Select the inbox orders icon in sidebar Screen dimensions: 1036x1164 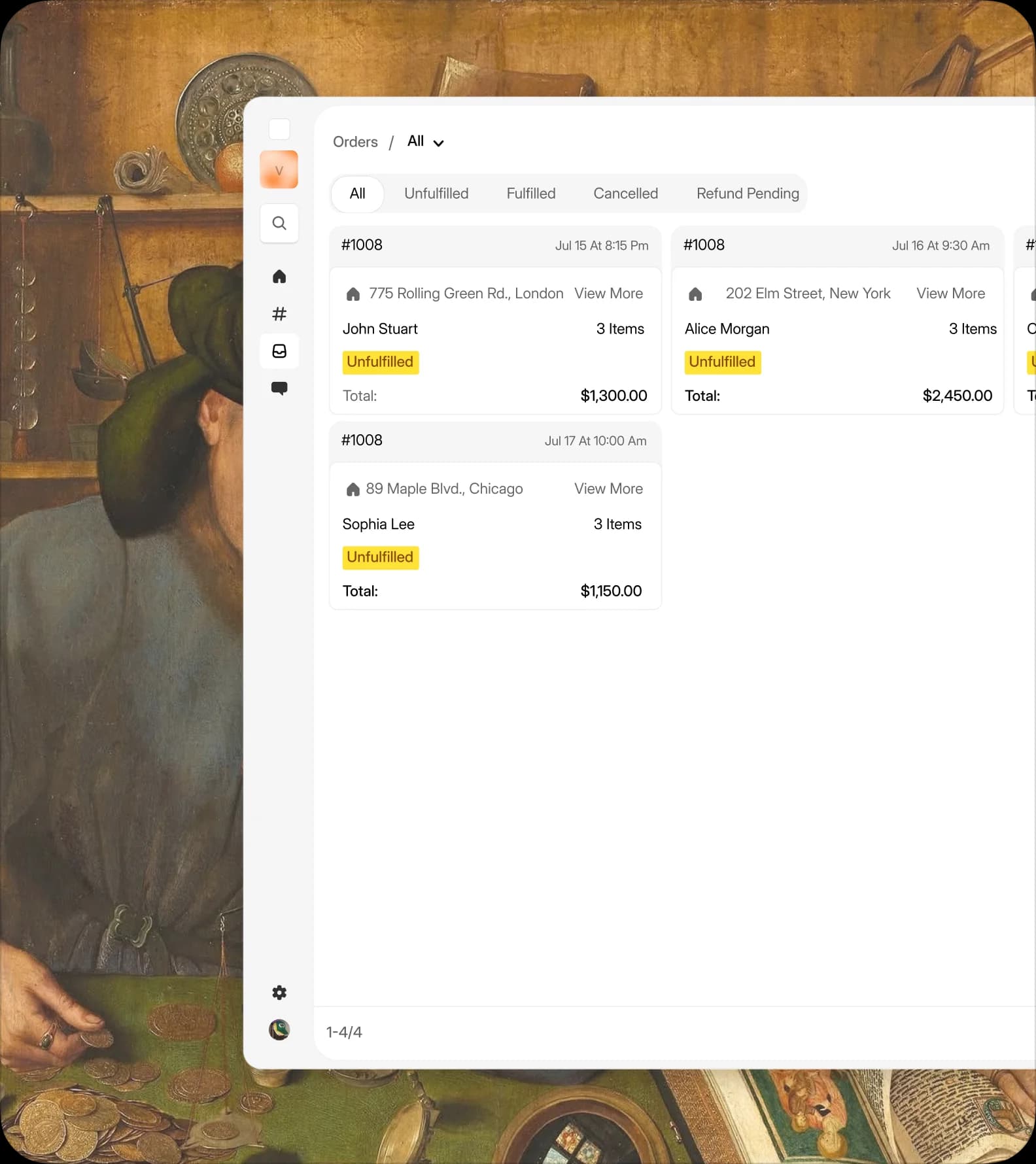(x=279, y=351)
